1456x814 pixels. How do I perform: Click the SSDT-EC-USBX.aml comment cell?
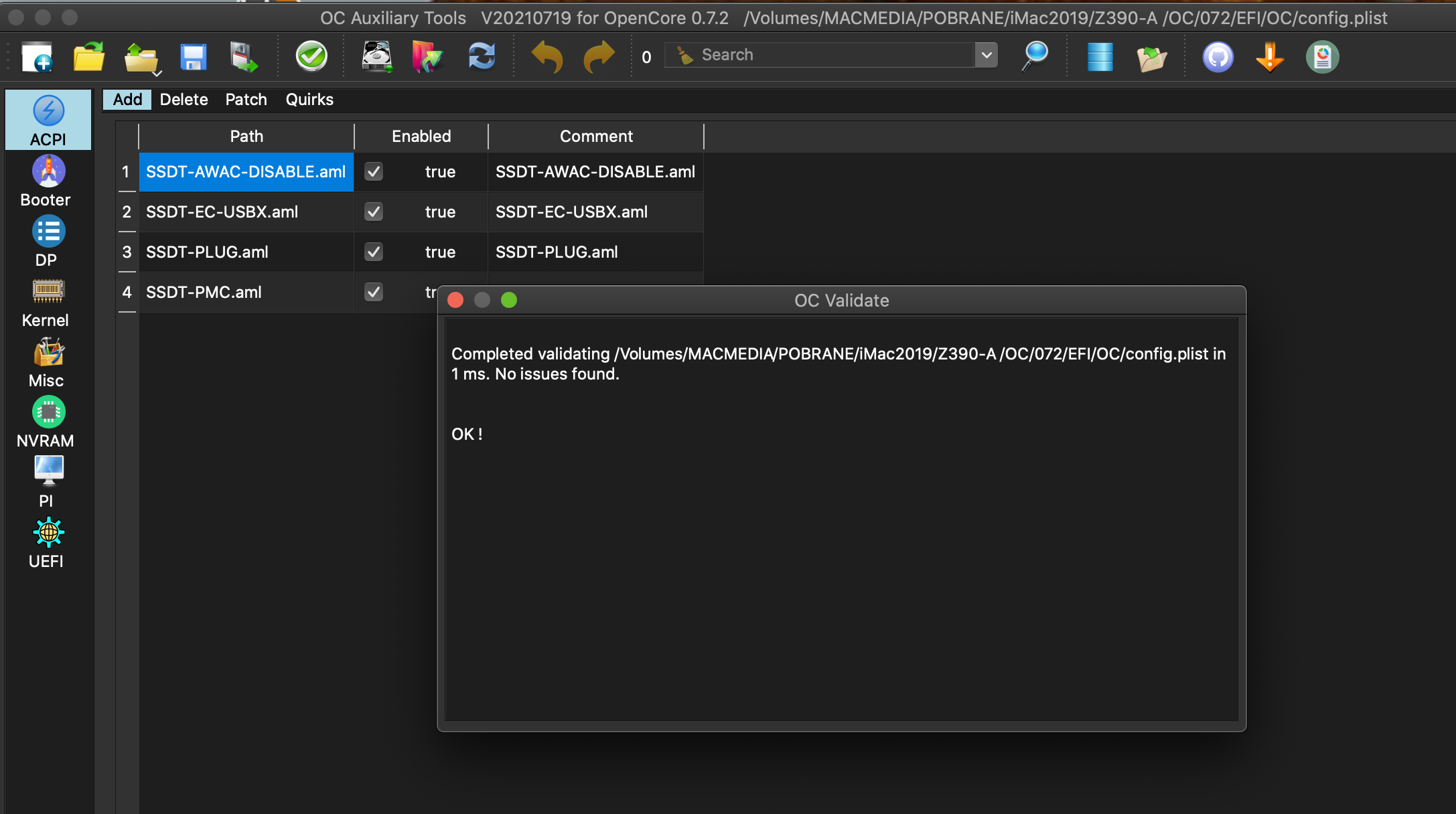point(596,212)
